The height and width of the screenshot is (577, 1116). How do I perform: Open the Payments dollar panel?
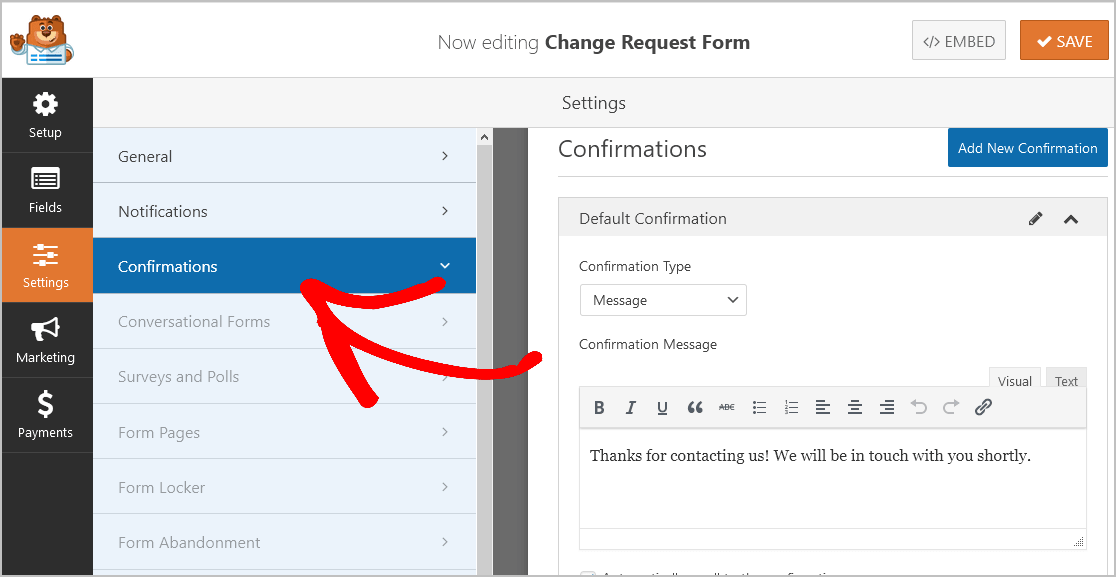pos(46,415)
